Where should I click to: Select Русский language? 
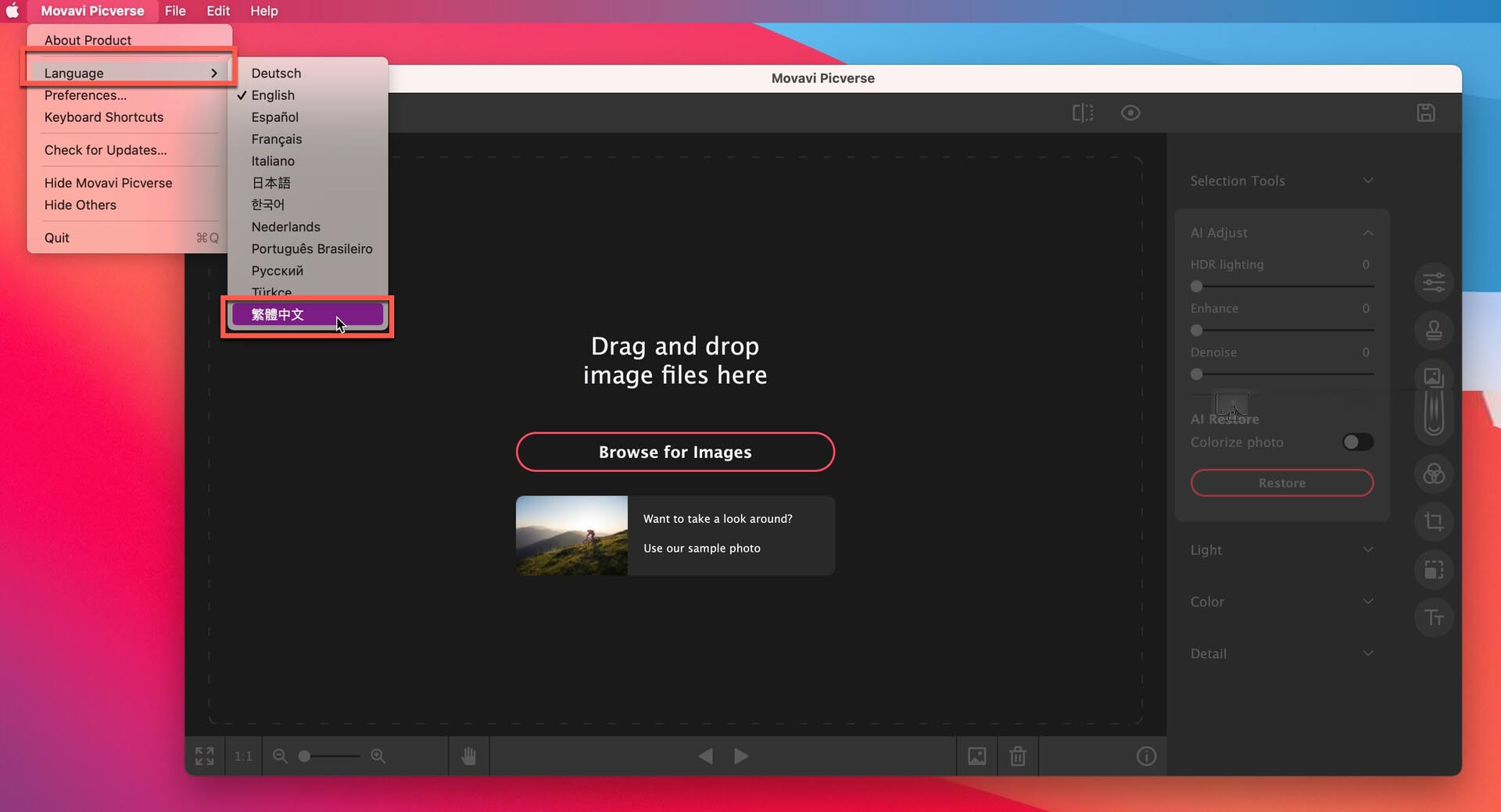tap(308, 270)
